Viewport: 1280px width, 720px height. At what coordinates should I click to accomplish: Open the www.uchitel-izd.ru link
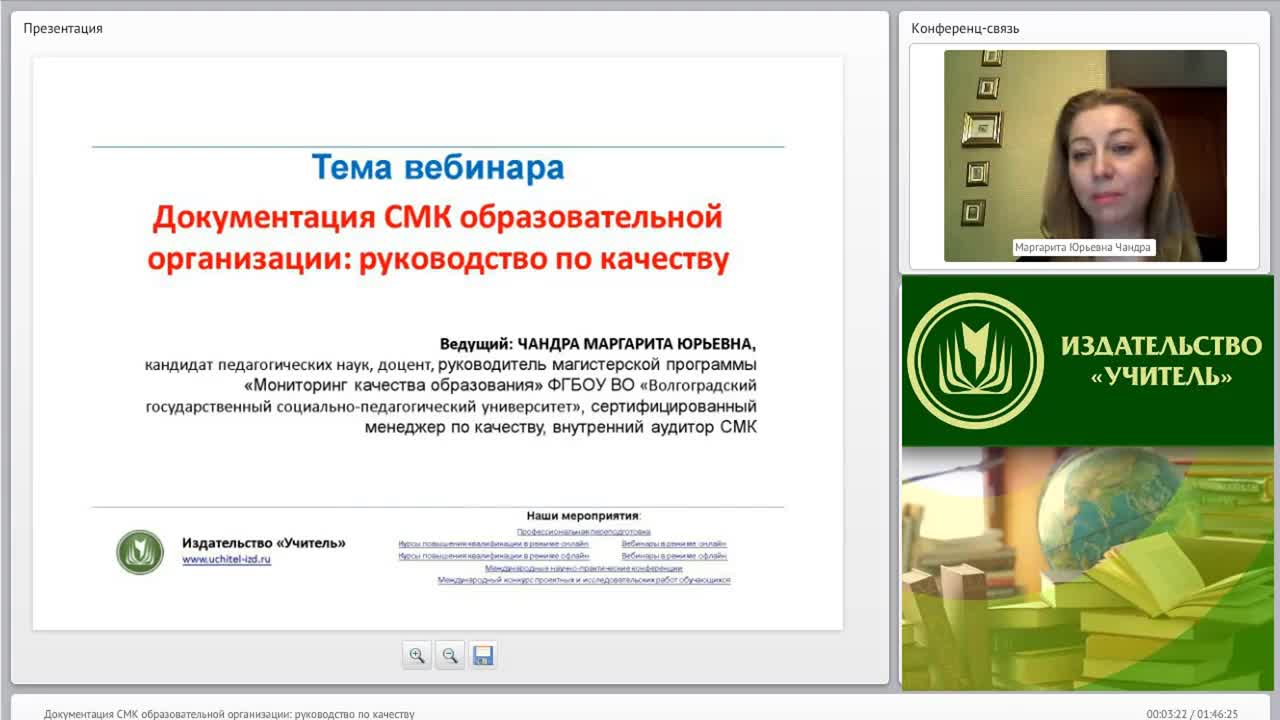point(226,560)
